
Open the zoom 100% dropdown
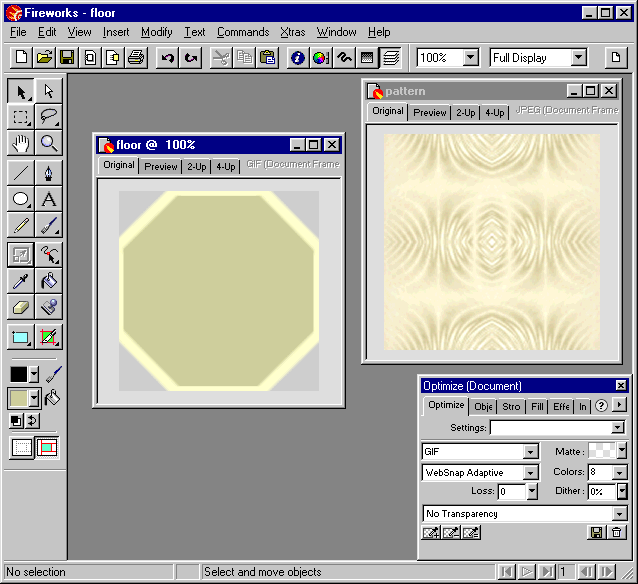[471, 58]
